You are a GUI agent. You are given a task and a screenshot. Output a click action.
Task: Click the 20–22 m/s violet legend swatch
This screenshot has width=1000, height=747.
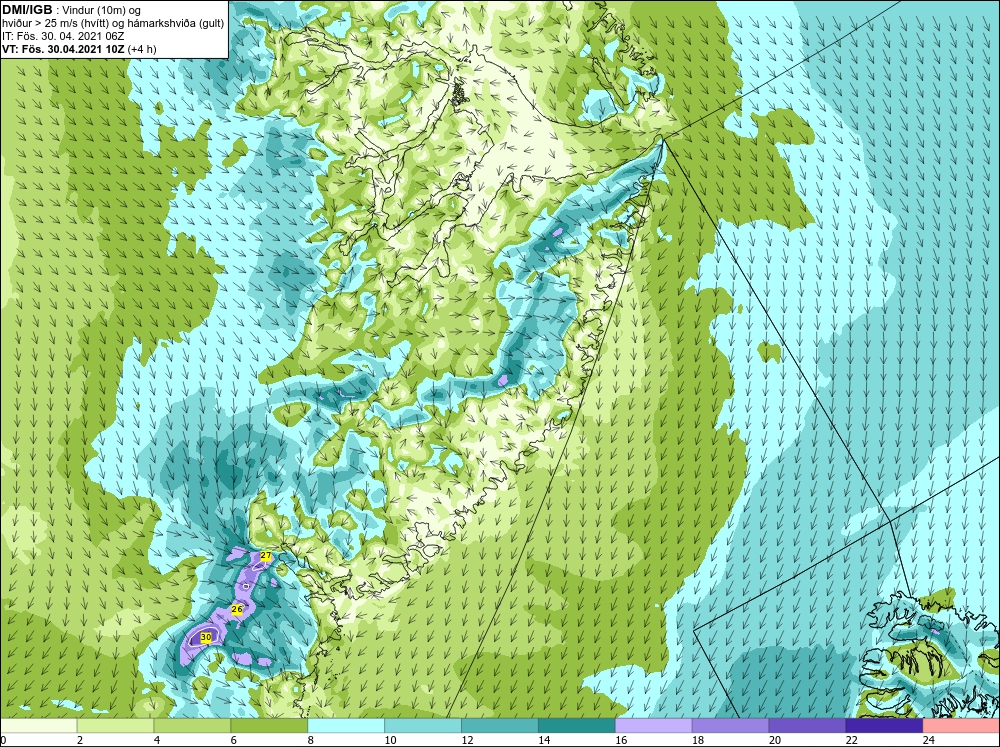pyautogui.click(x=807, y=726)
